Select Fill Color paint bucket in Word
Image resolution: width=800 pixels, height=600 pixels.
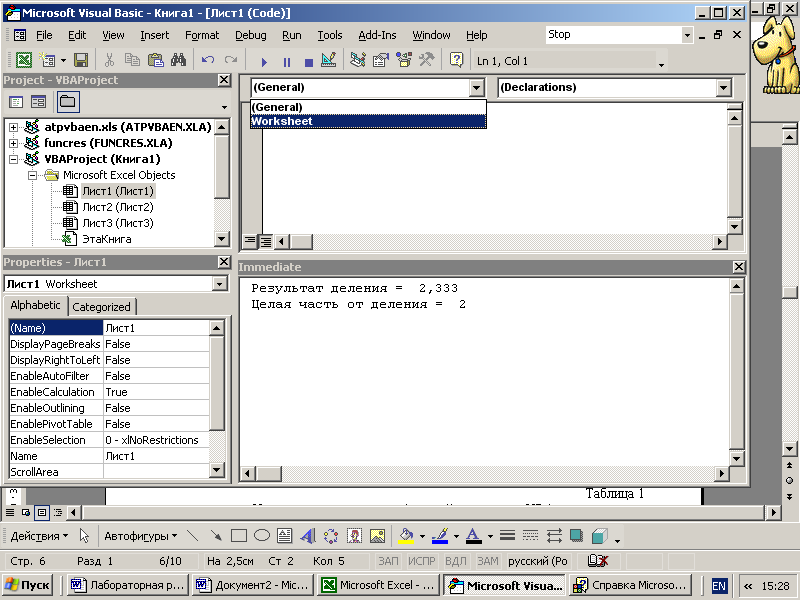[x=406, y=536]
